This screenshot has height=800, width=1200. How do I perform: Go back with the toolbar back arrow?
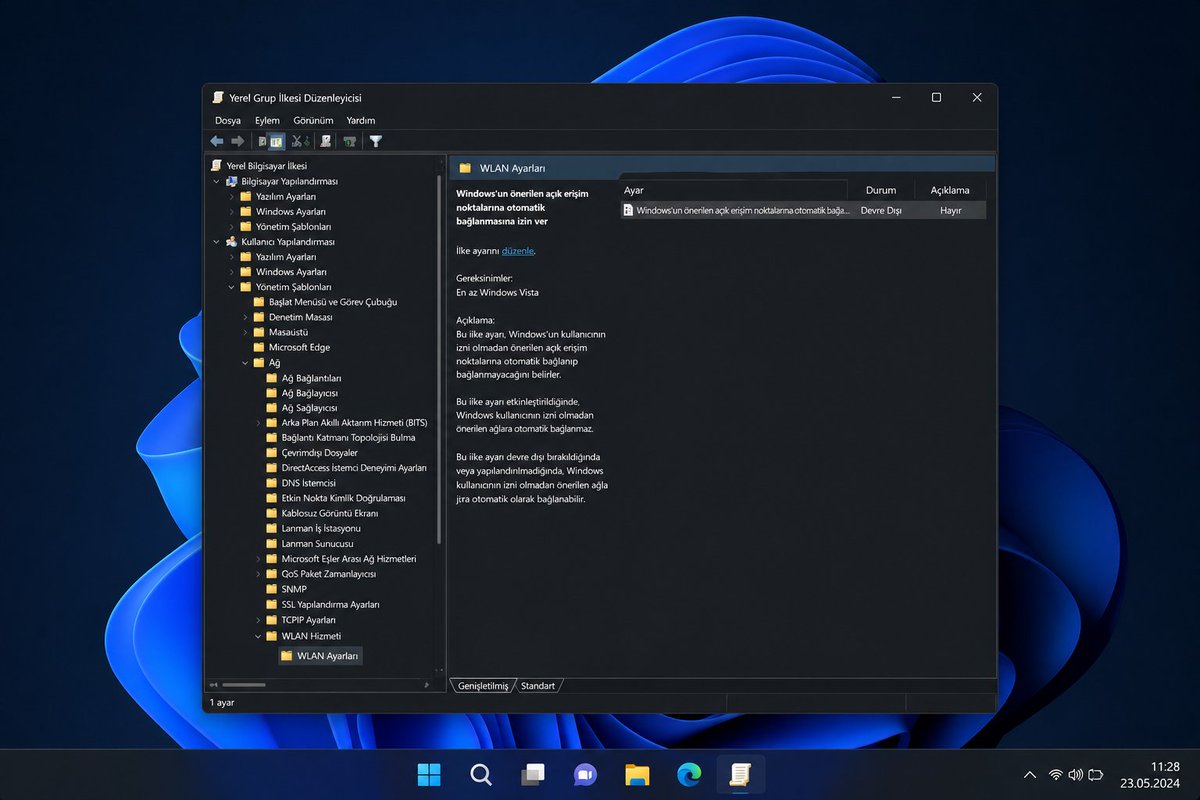(217, 142)
